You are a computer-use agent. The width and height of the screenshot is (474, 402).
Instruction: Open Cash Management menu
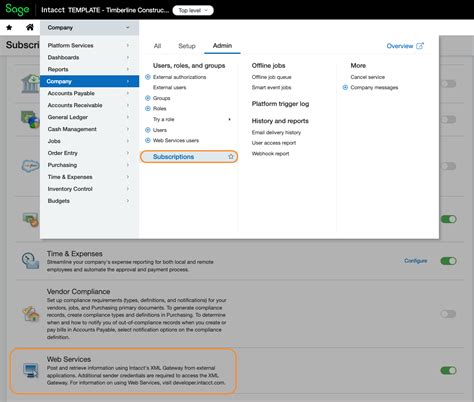point(89,129)
